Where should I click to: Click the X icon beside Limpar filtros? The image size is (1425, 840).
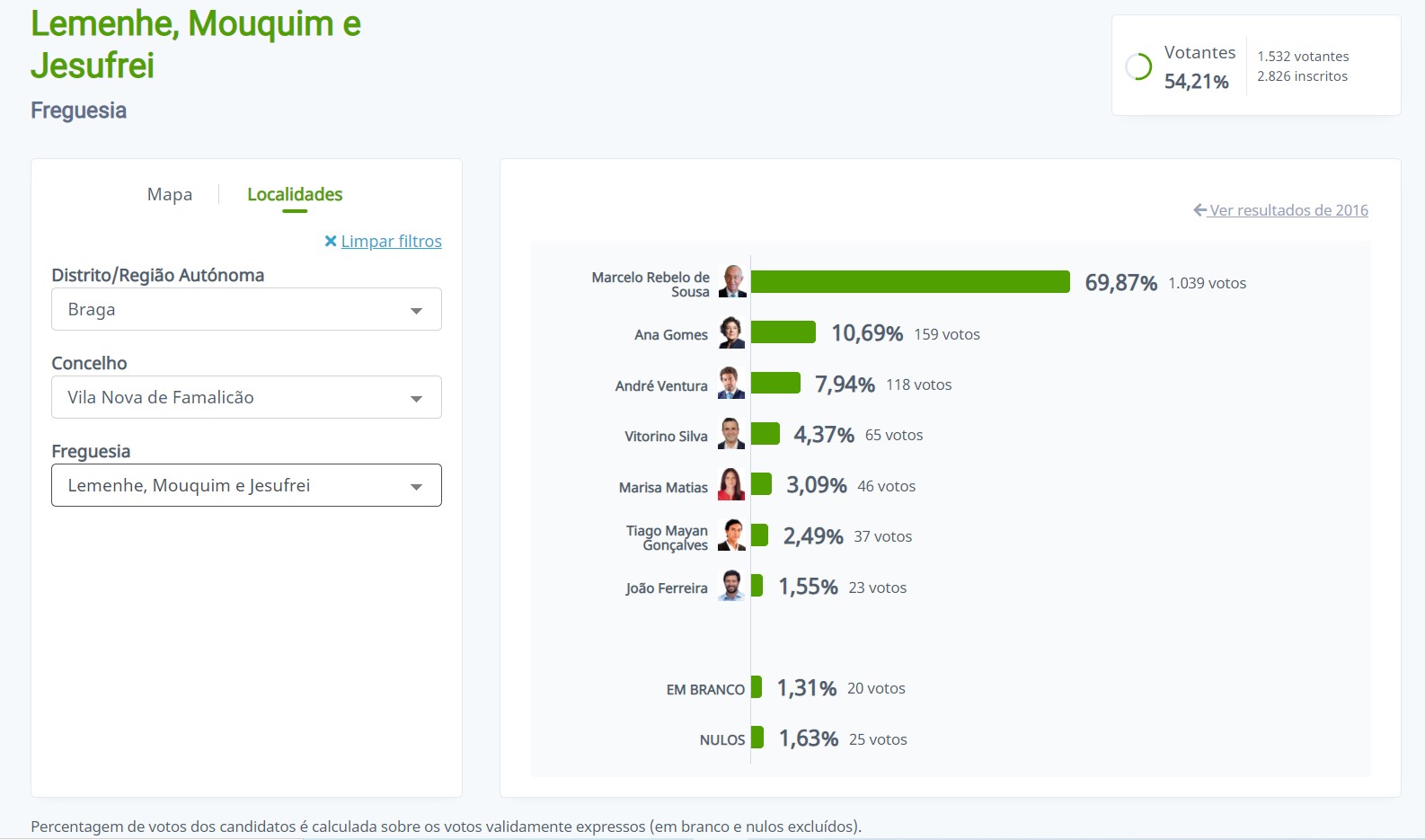(331, 241)
